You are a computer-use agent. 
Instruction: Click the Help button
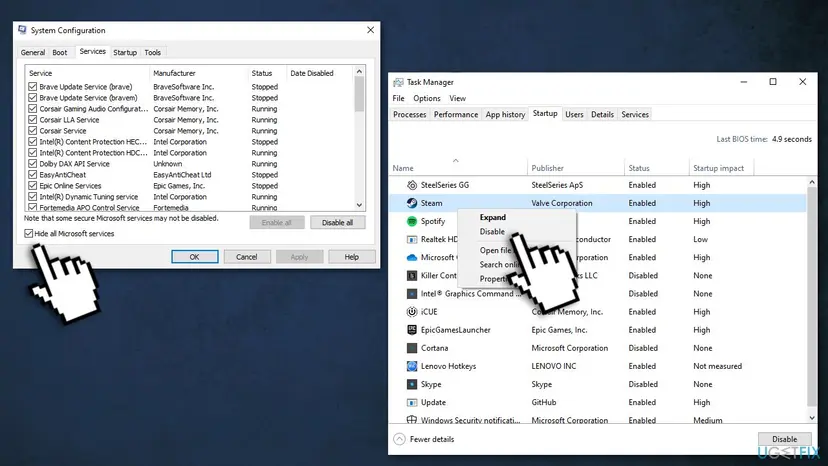click(x=352, y=257)
